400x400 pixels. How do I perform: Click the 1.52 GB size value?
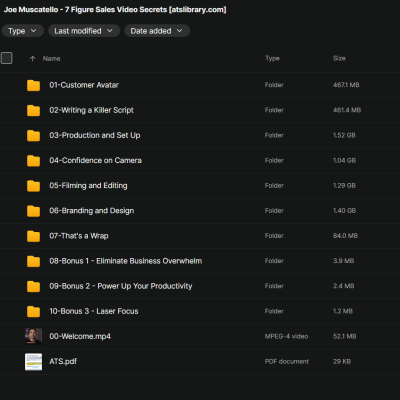(344, 135)
